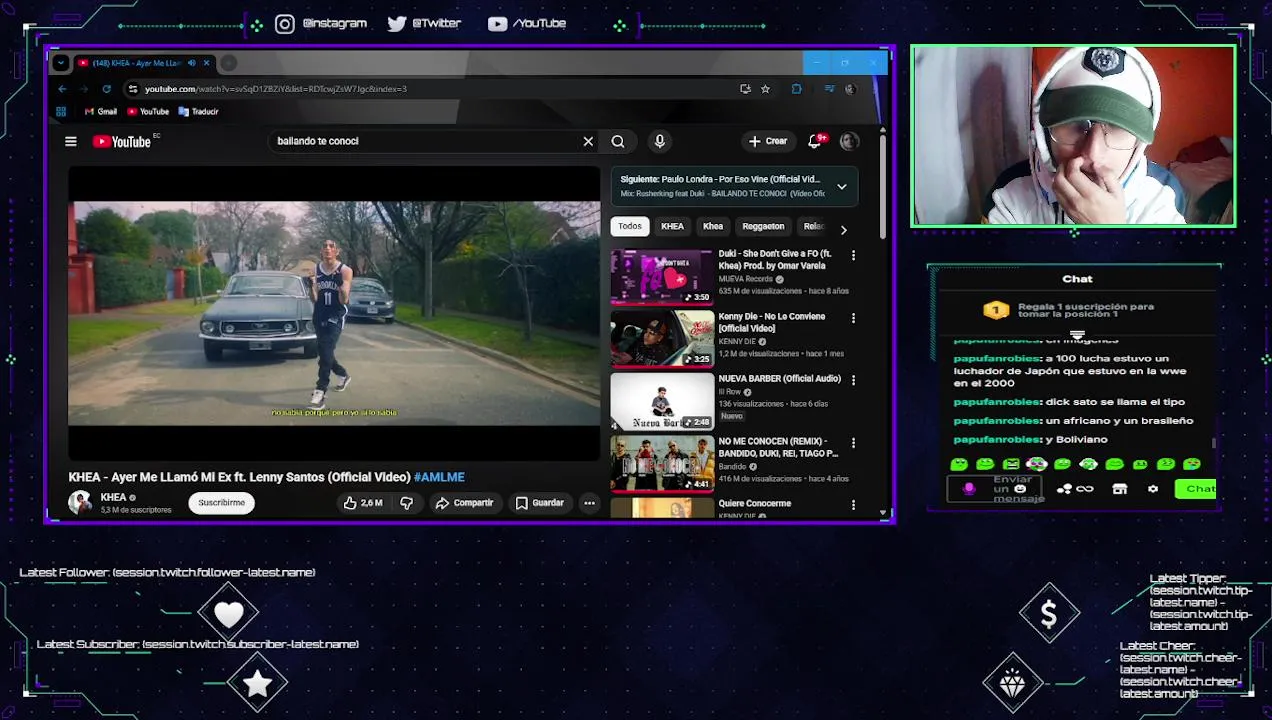Subscribe to KHEA via Suscribirme
1272x720 pixels.
[x=221, y=503]
